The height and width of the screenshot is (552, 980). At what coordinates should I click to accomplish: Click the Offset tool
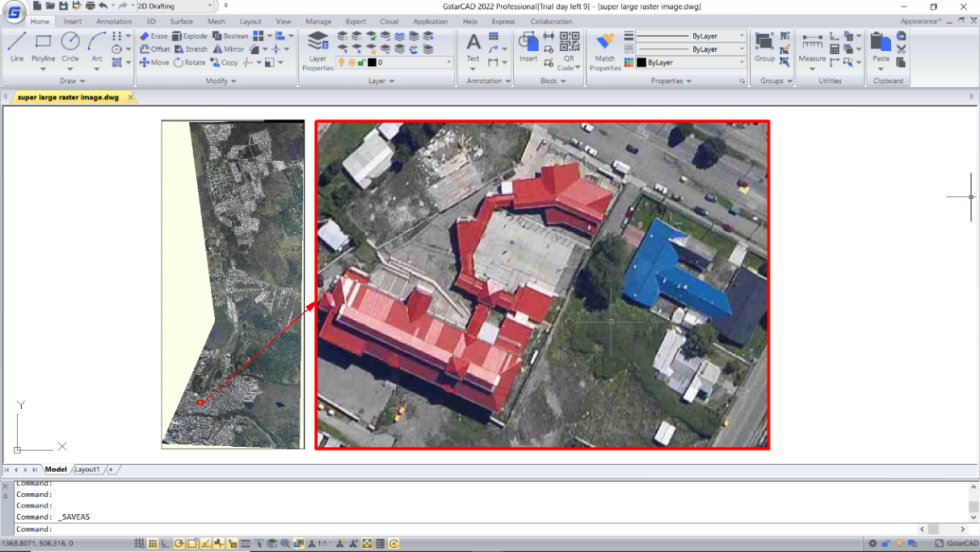pyautogui.click(x=155, y=49)
